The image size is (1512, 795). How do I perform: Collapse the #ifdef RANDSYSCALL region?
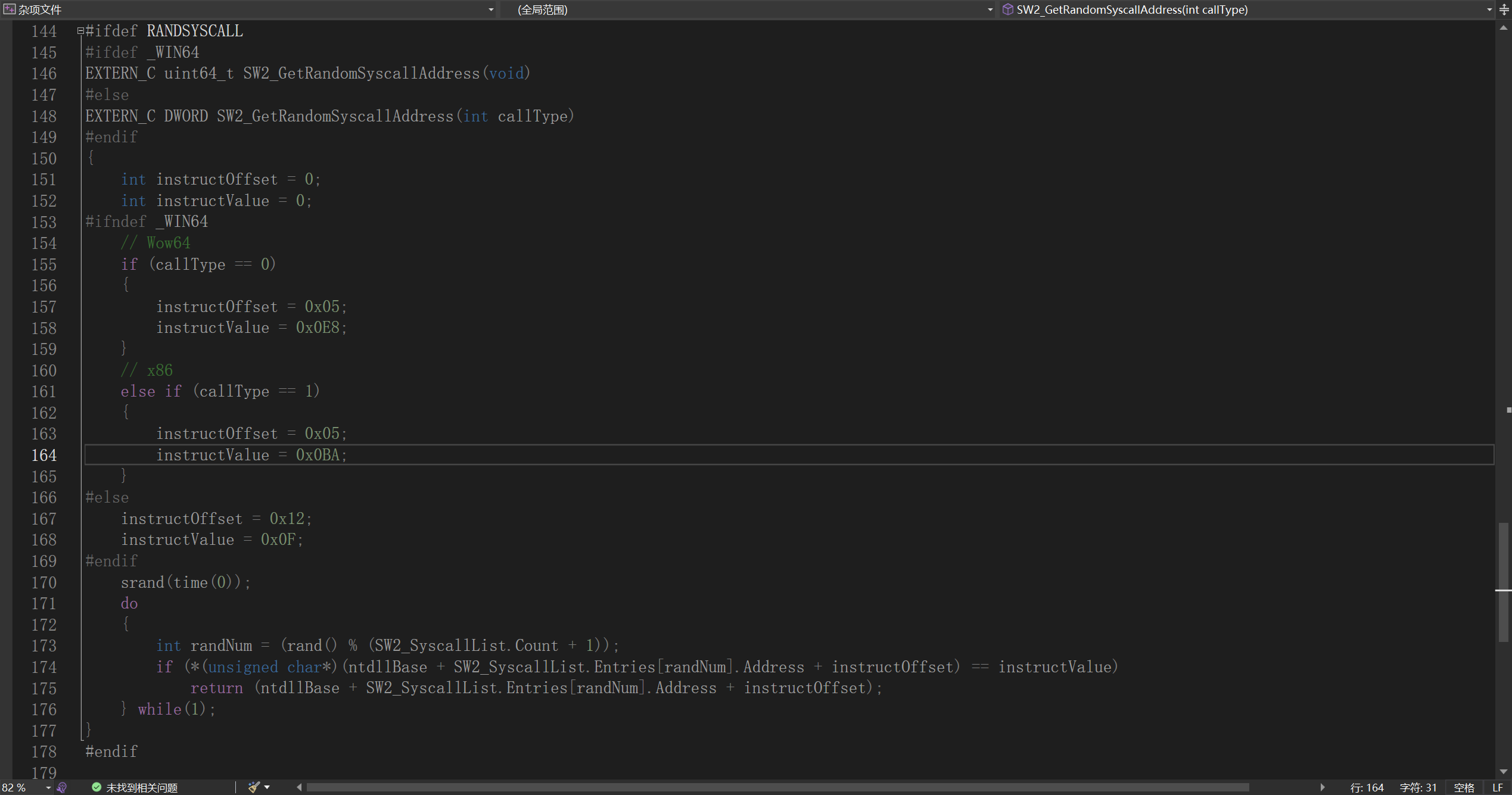[80, 31]
